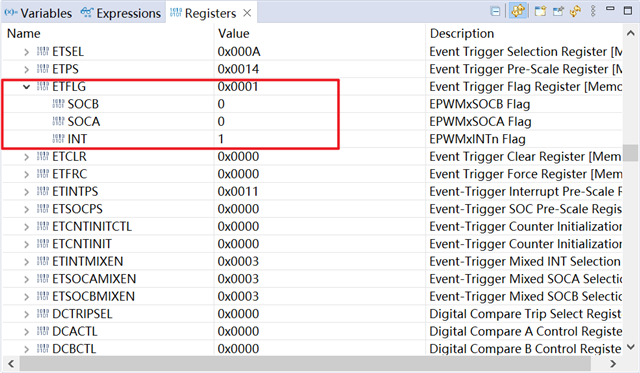Expand the ETCLR register

coord(27,157)
